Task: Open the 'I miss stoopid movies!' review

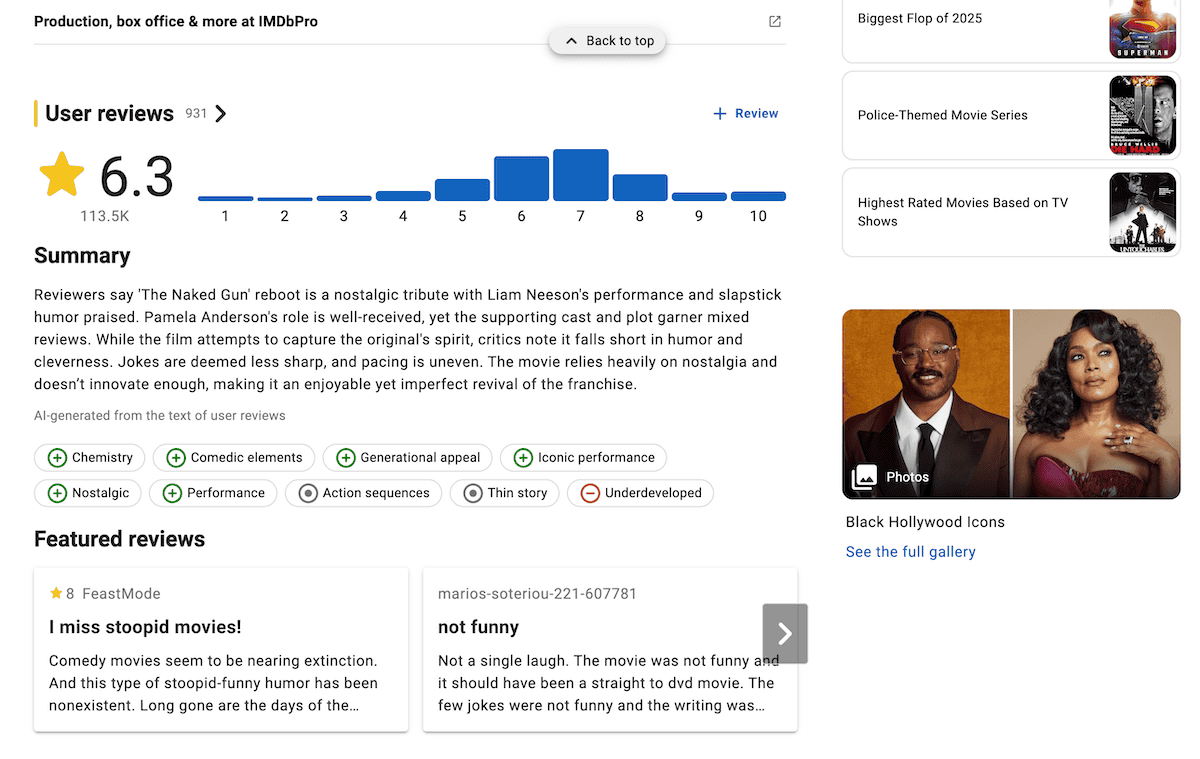Action: click(x=145, y=627)
